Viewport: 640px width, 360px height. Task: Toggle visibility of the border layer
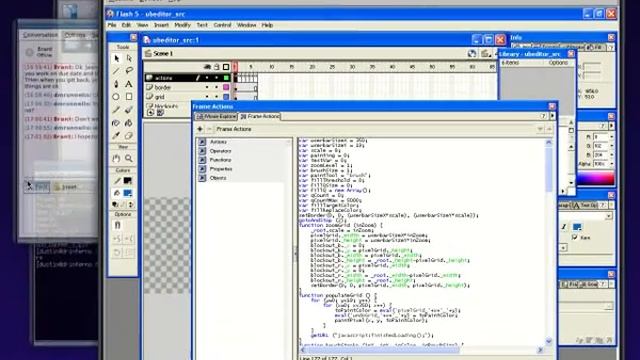coord(207,87)
